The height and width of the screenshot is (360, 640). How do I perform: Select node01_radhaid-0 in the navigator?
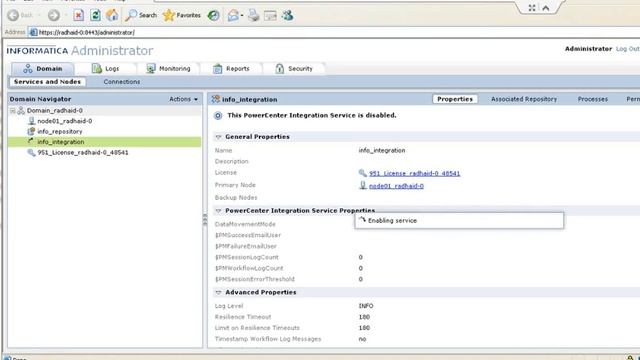pyautogui.click(x=64, y=121)
